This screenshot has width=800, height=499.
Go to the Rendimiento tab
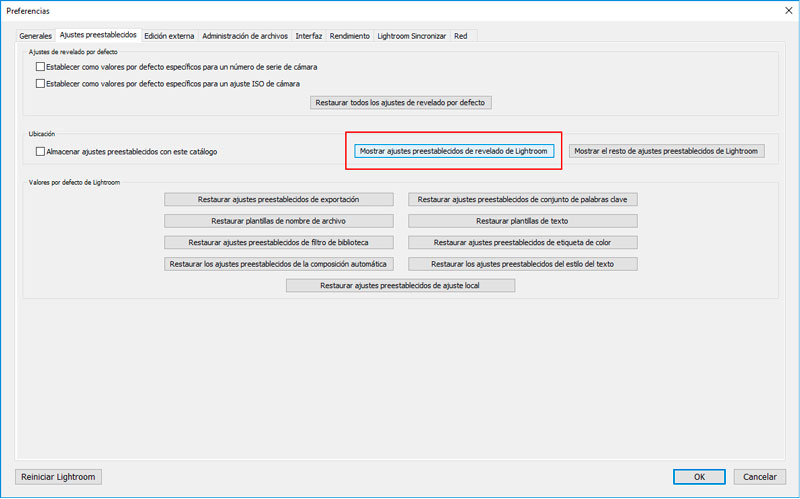349,36
